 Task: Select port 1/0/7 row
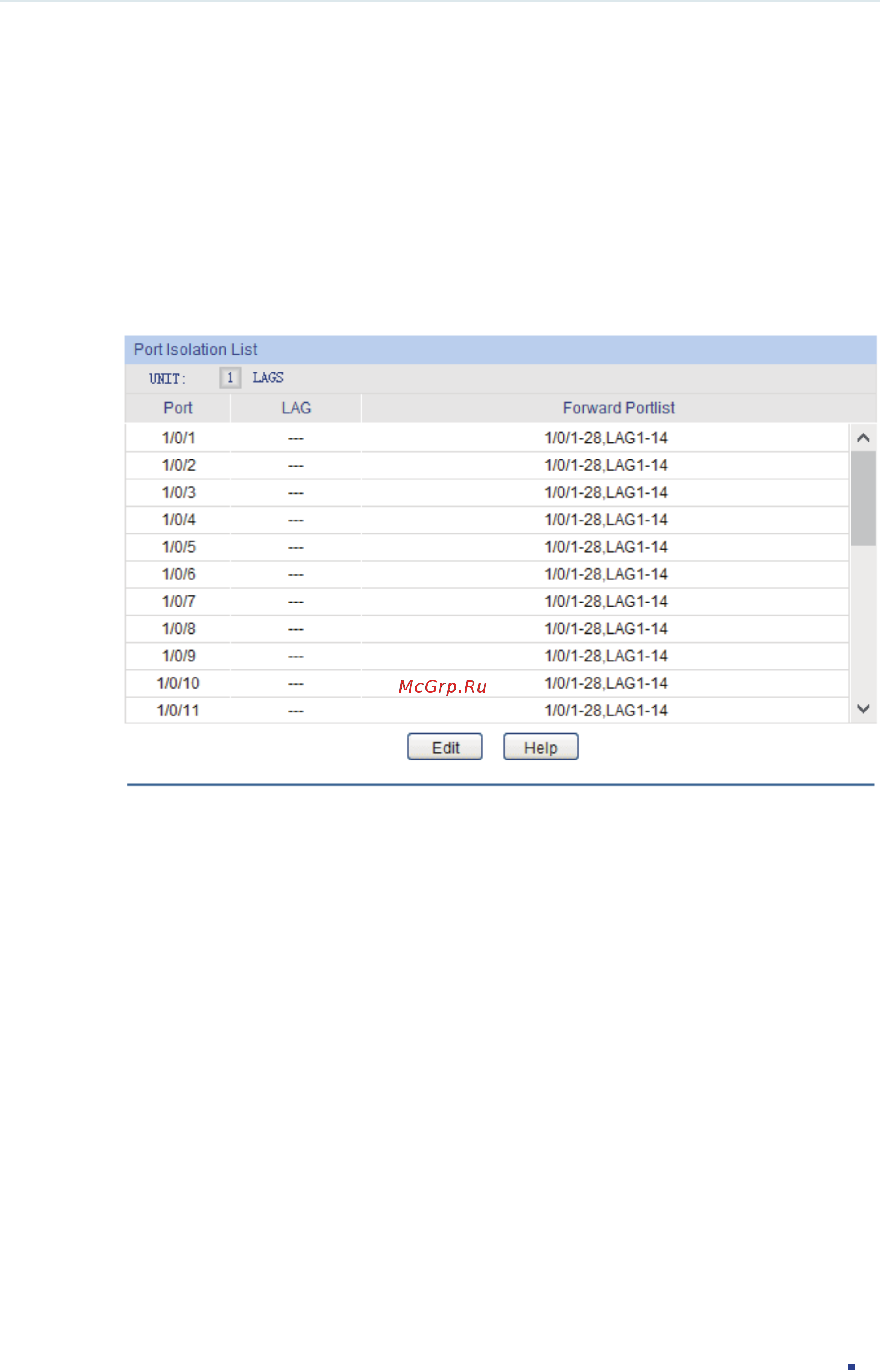pos(487,601)
